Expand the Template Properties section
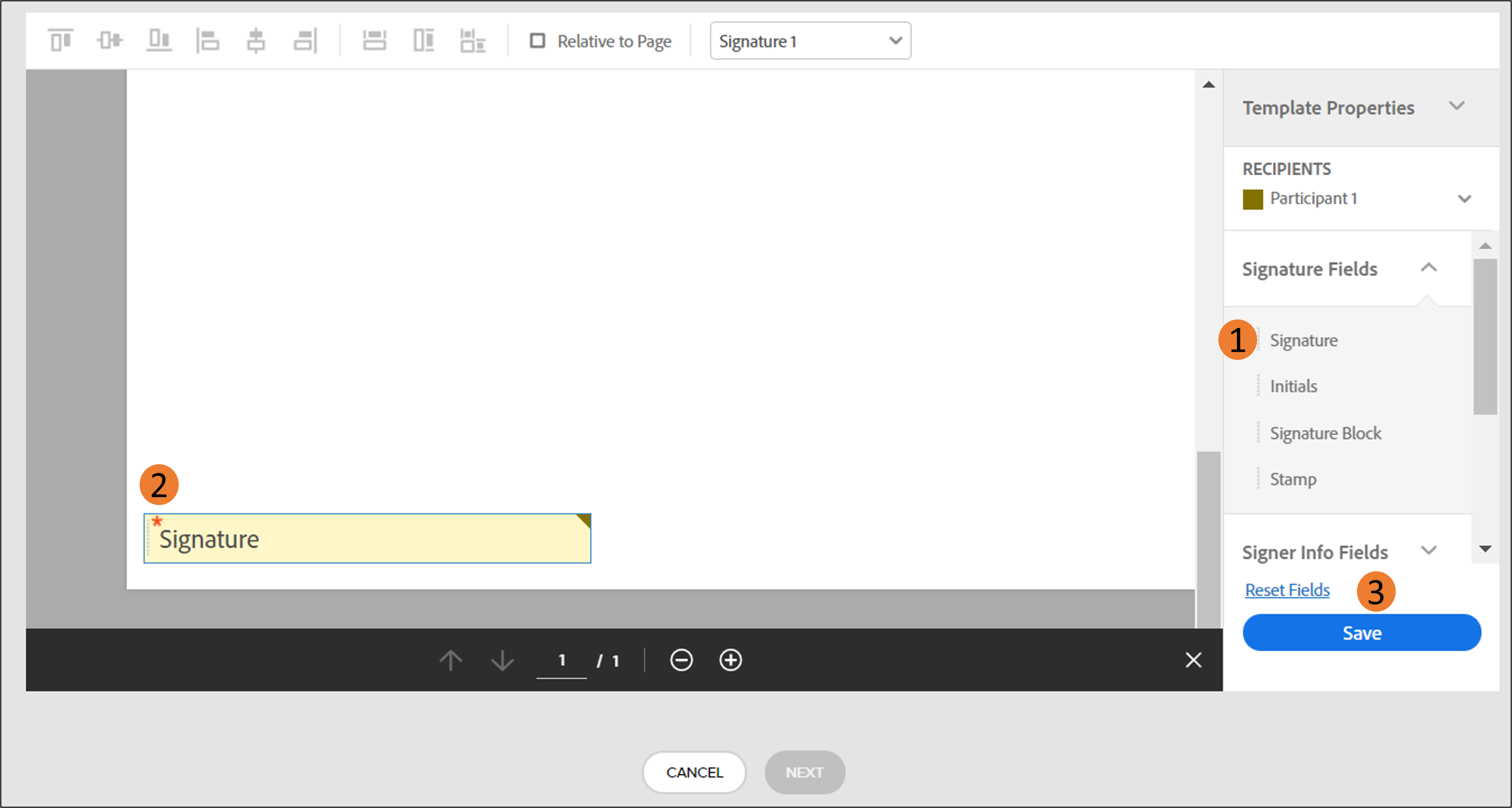Viewport: 1512px width, 808px height. coord(1456,107)
